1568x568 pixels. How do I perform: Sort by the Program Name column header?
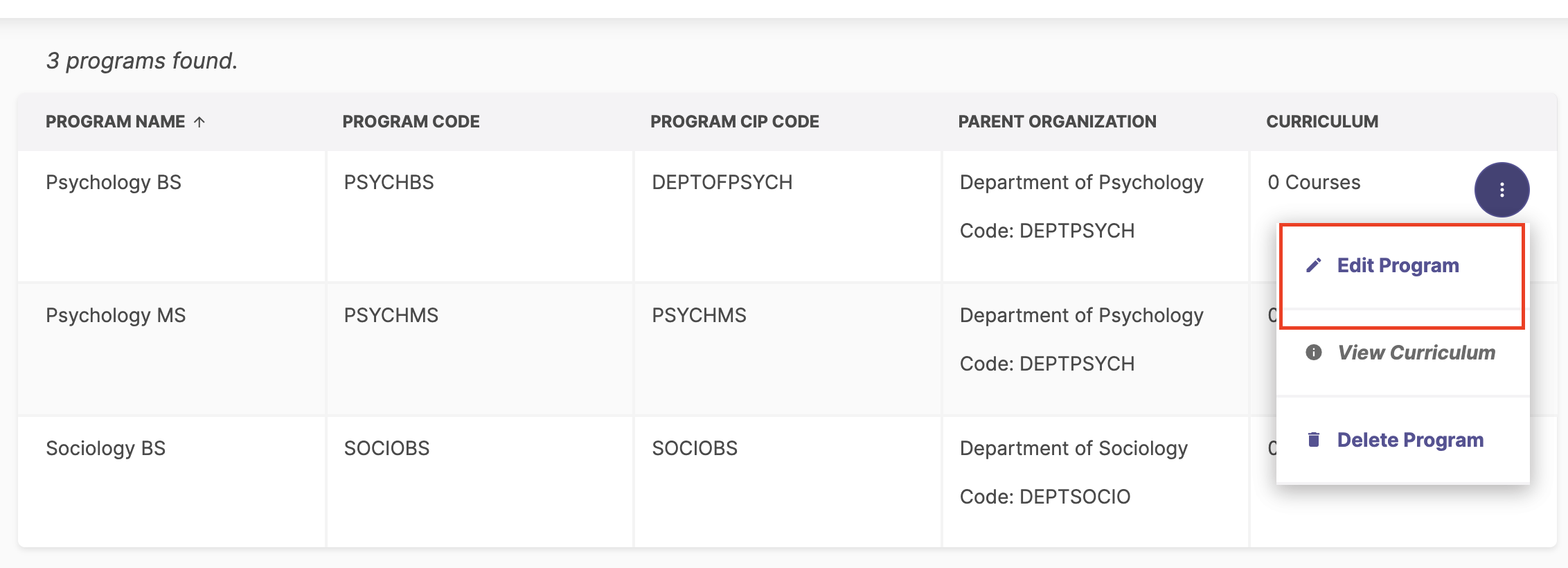click(x=115, y=122)
